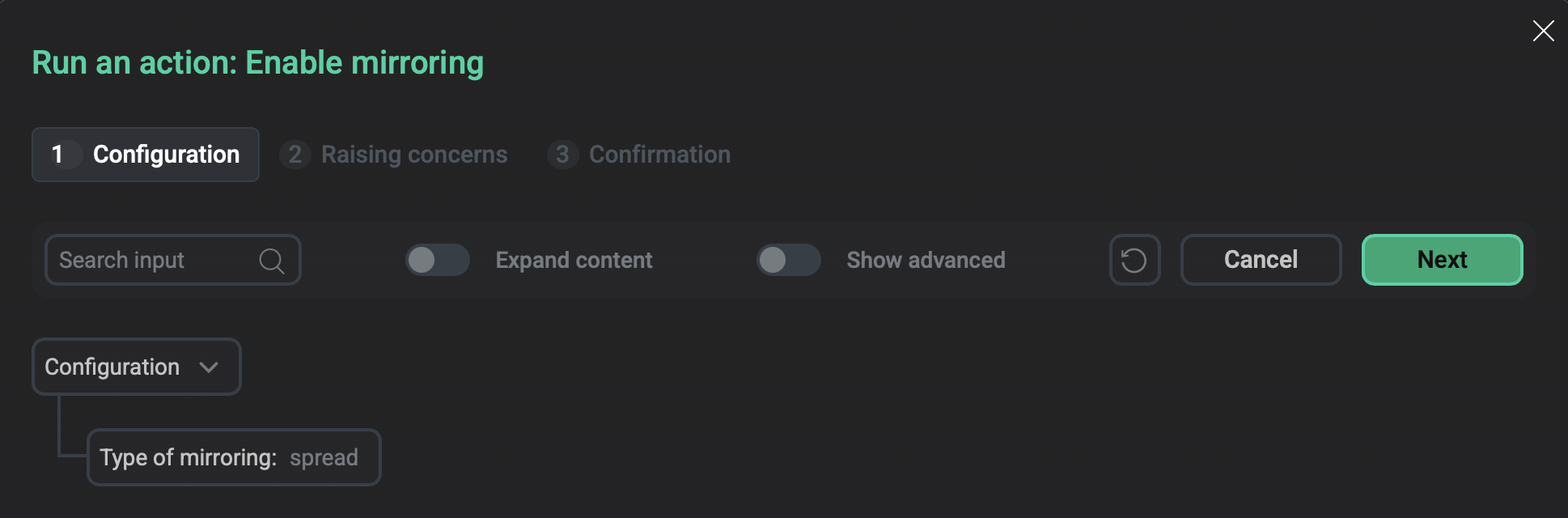Proceed with the green Next button

pos(1442,260)
